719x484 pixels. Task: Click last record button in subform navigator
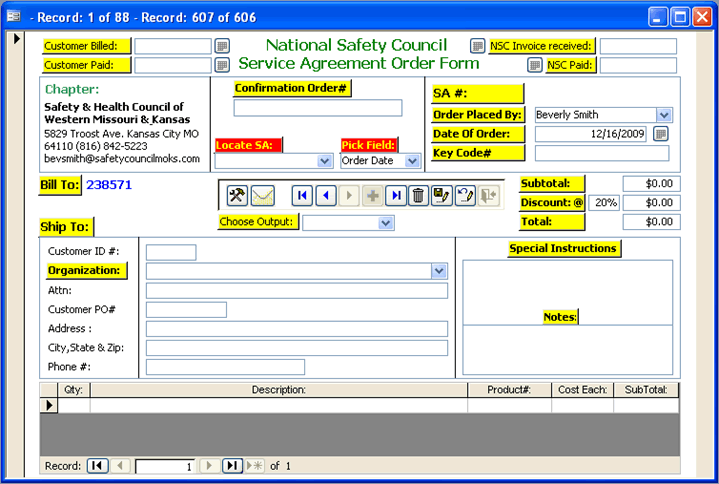click(232, 466)
